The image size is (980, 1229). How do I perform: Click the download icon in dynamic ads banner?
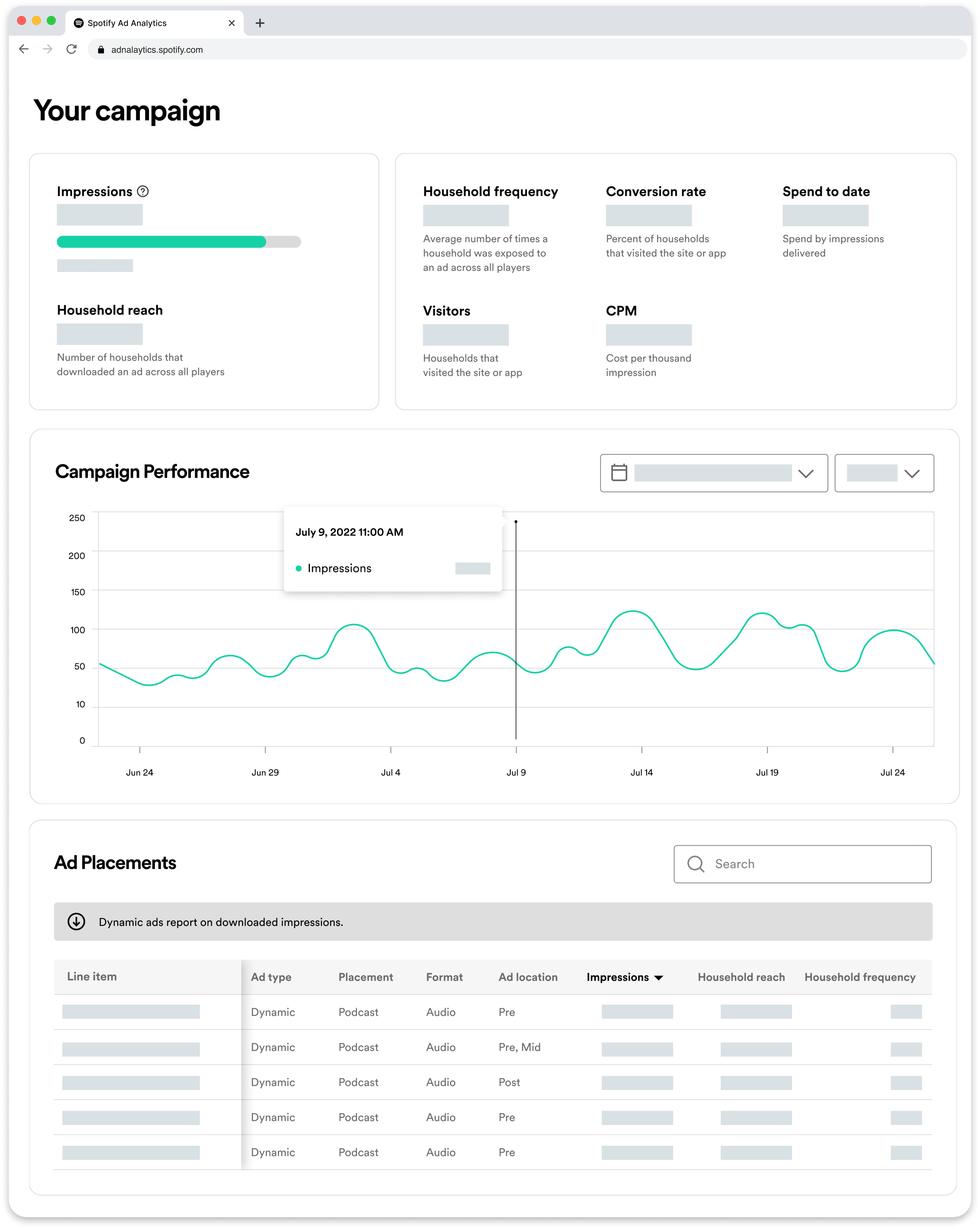click(x=76, y=922)
